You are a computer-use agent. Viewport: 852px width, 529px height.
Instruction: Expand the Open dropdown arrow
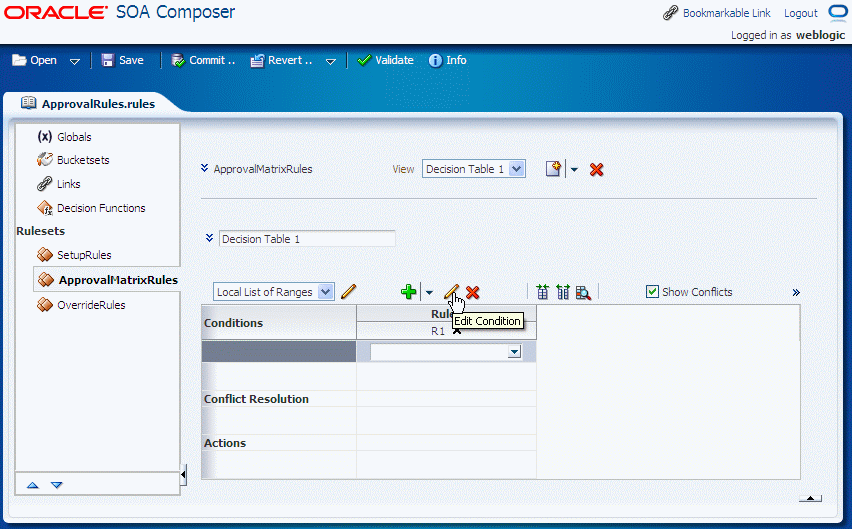point(75,61)
